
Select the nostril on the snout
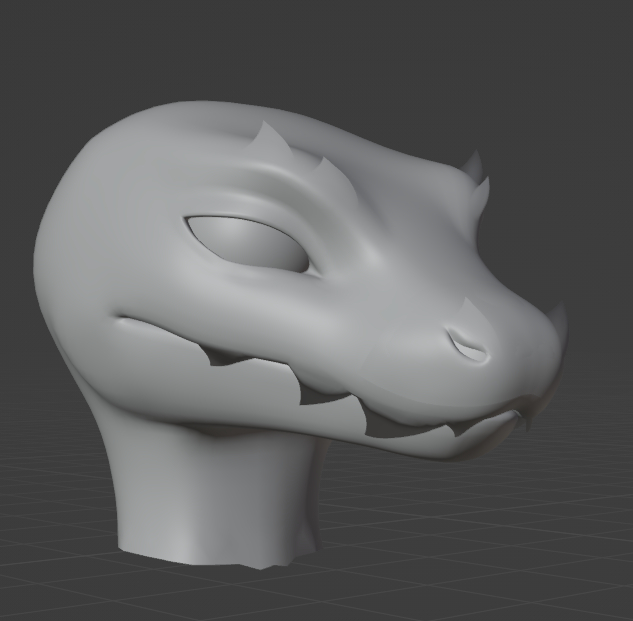(x=468, y=346)
